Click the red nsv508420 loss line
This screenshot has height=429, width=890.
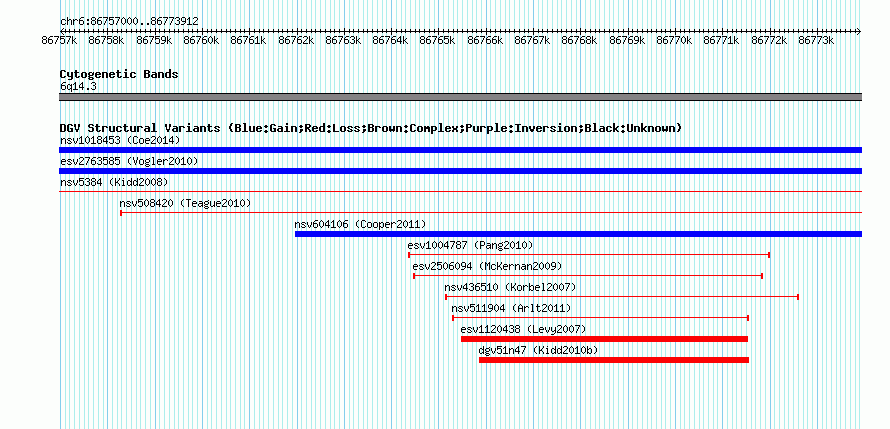pyautogui.click(x=491, y=213)
